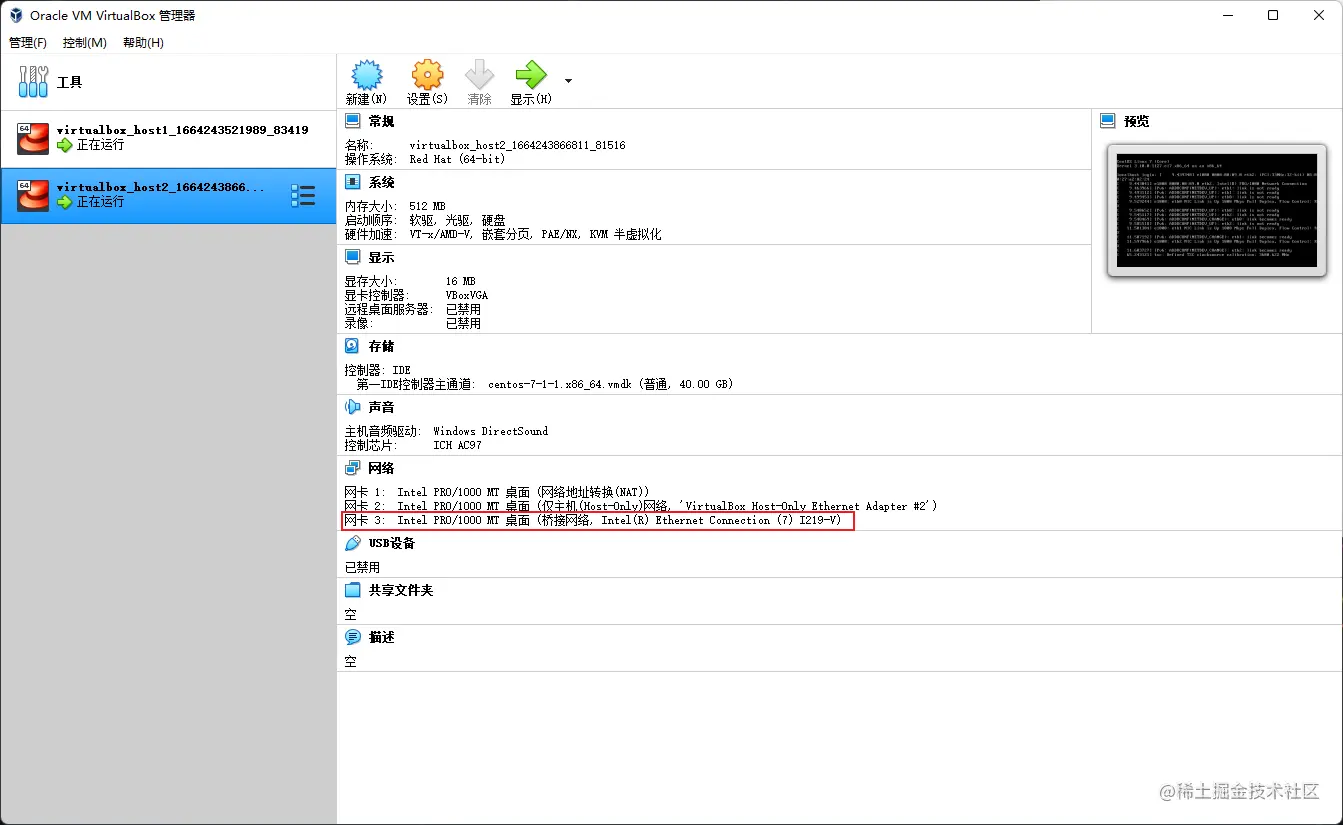The image size is (1343, 825).
Task: Open the 网络 section header link
Action: click(381, 468)
